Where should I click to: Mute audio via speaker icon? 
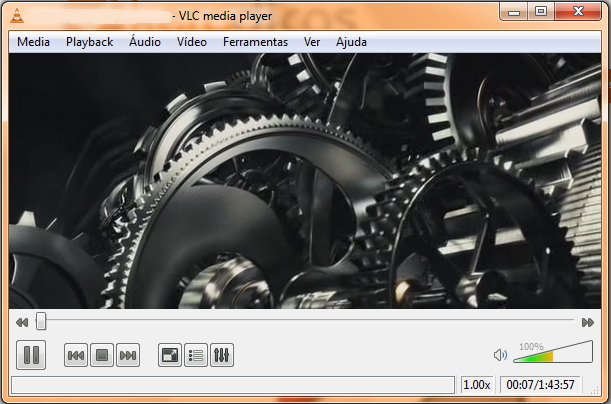[500, 355]
